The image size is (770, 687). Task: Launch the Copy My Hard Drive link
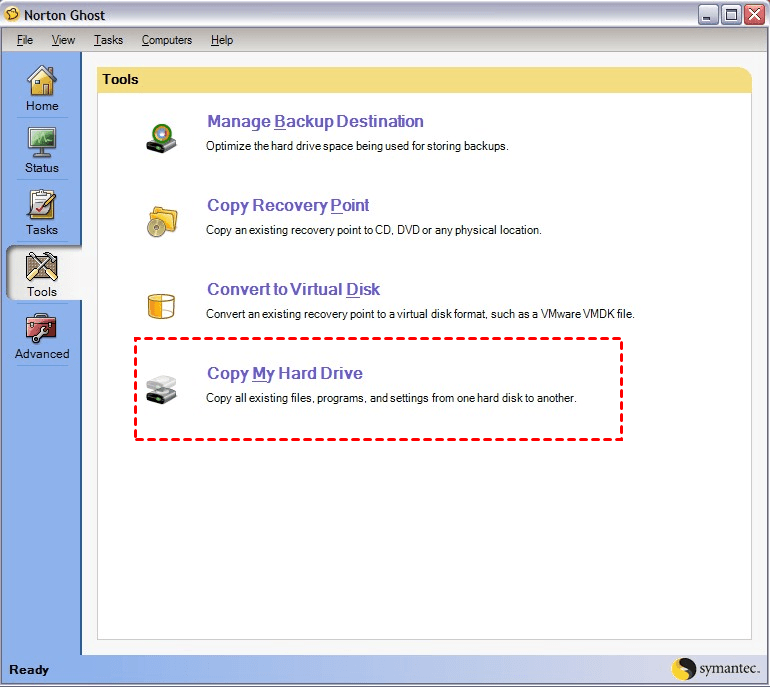pyautogui.click(x=285, y=373)
